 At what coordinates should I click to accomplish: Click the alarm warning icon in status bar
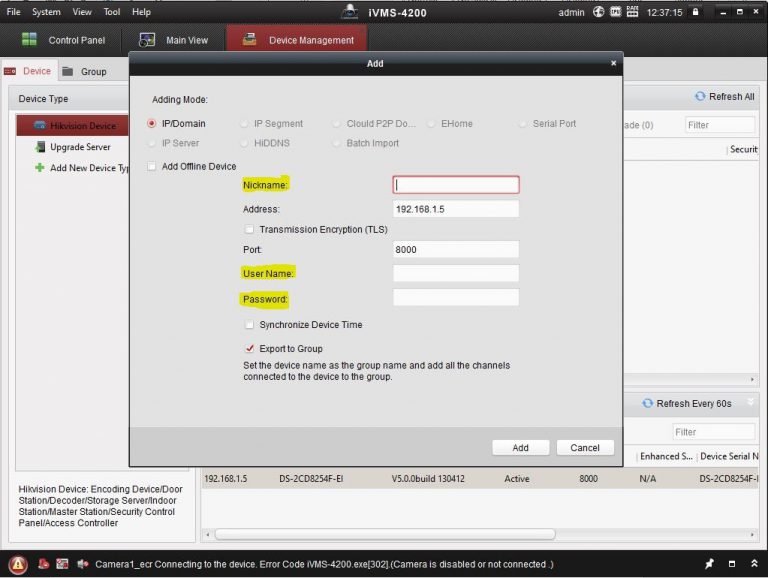click(x=18, y=564)
